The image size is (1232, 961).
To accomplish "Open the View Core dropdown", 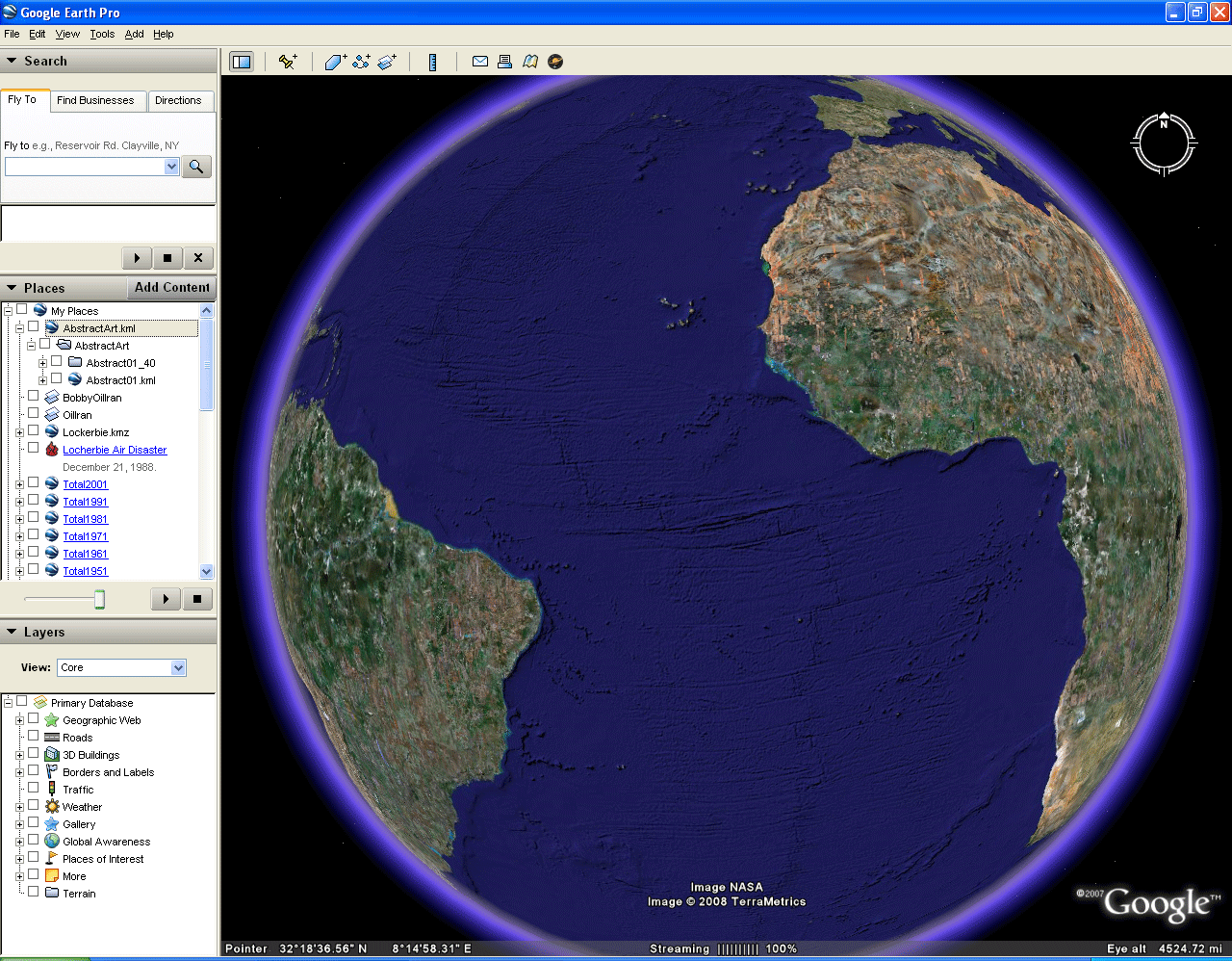I will 178,667.
